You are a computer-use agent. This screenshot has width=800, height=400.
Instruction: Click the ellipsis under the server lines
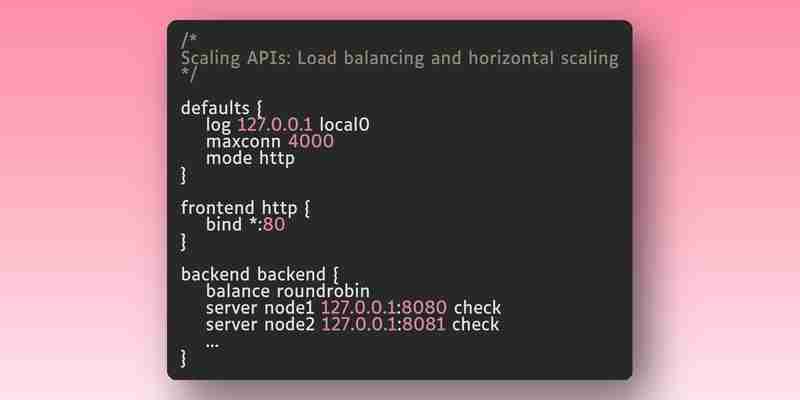pos(212,345)
